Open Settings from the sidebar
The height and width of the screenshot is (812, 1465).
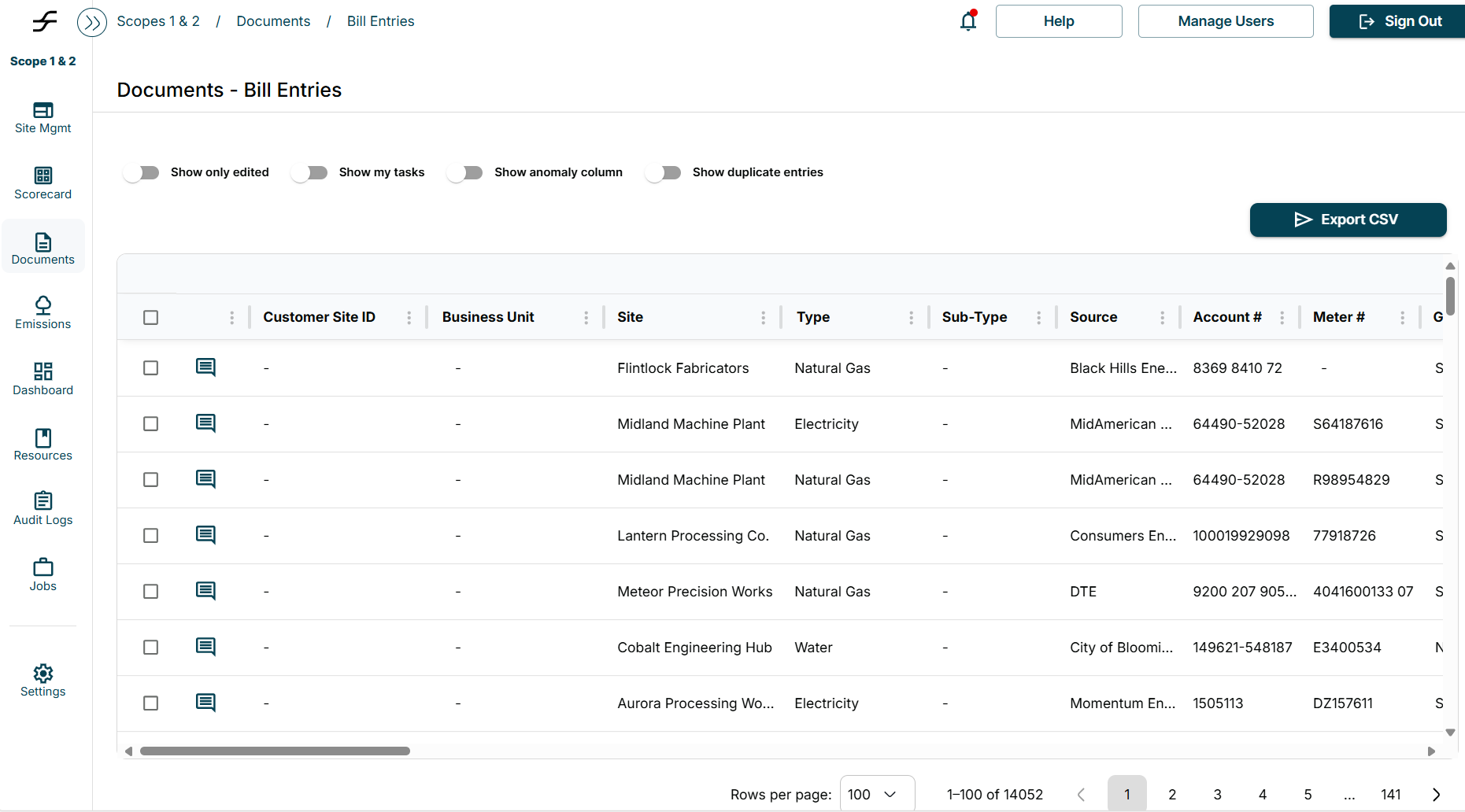click(43, 680)
